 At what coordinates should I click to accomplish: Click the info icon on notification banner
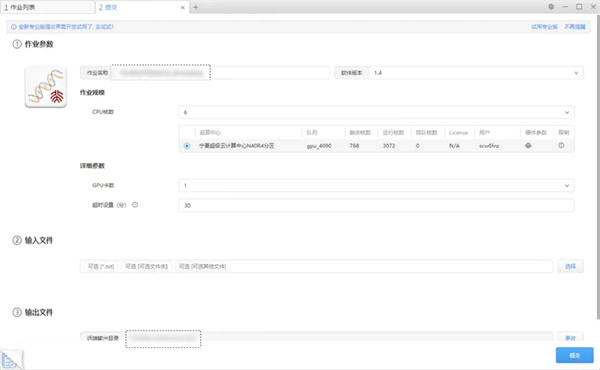14,27
